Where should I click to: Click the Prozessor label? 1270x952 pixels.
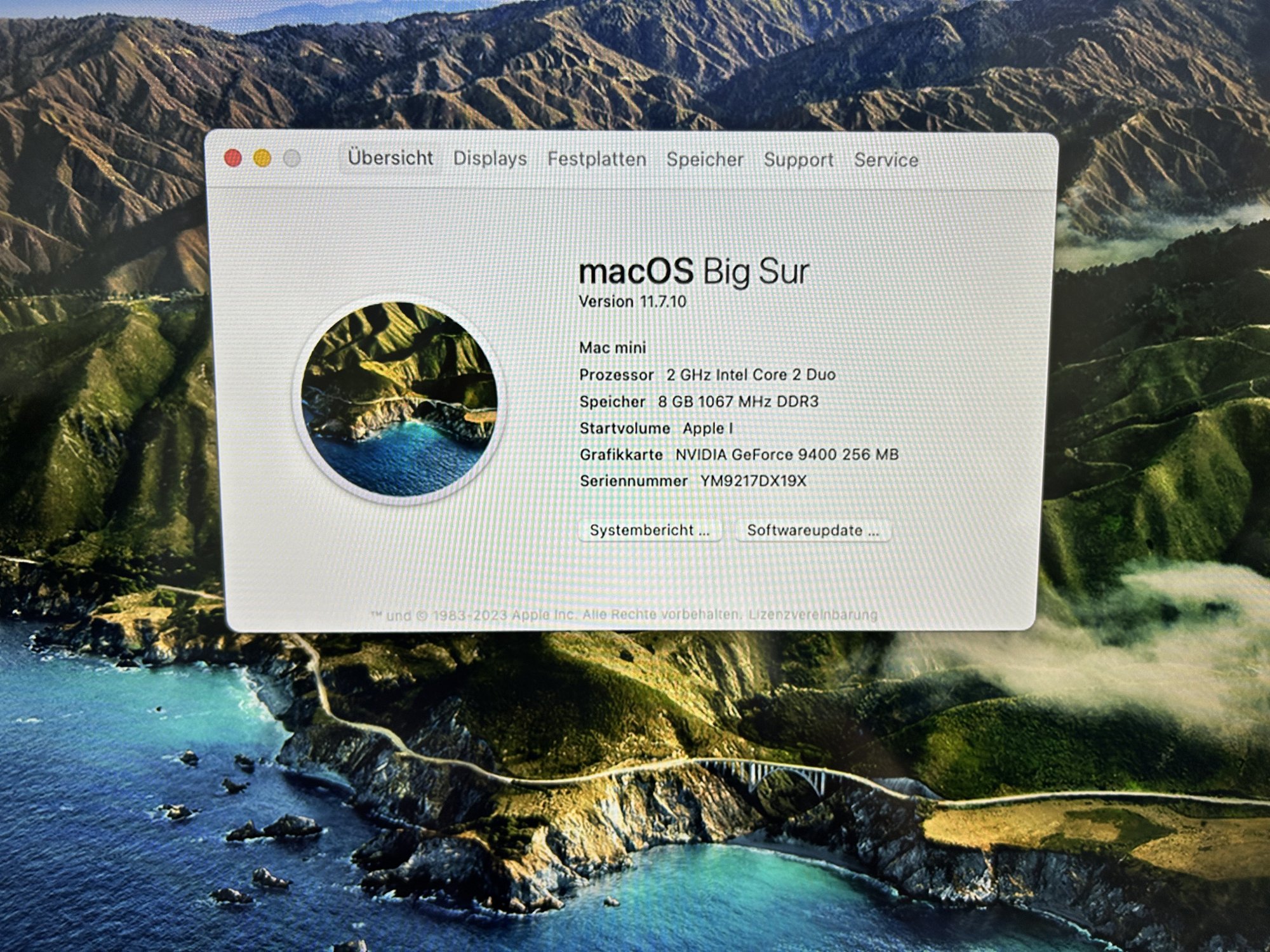[616, 375]
